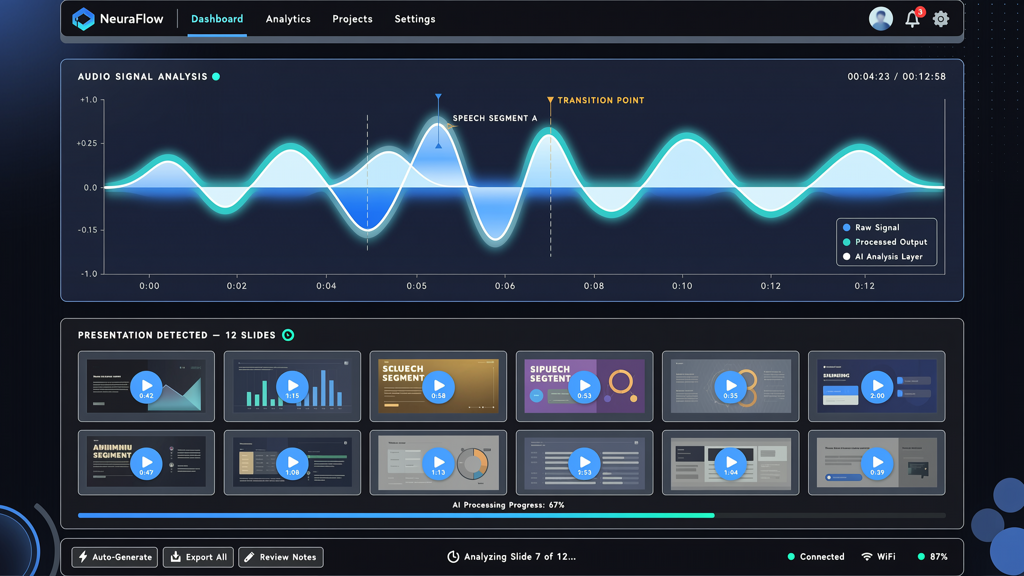Play the slide clip labeled 0:39
Viewport: 1024px width, 576px height.
pyautogui.click(x=877, y=463)
